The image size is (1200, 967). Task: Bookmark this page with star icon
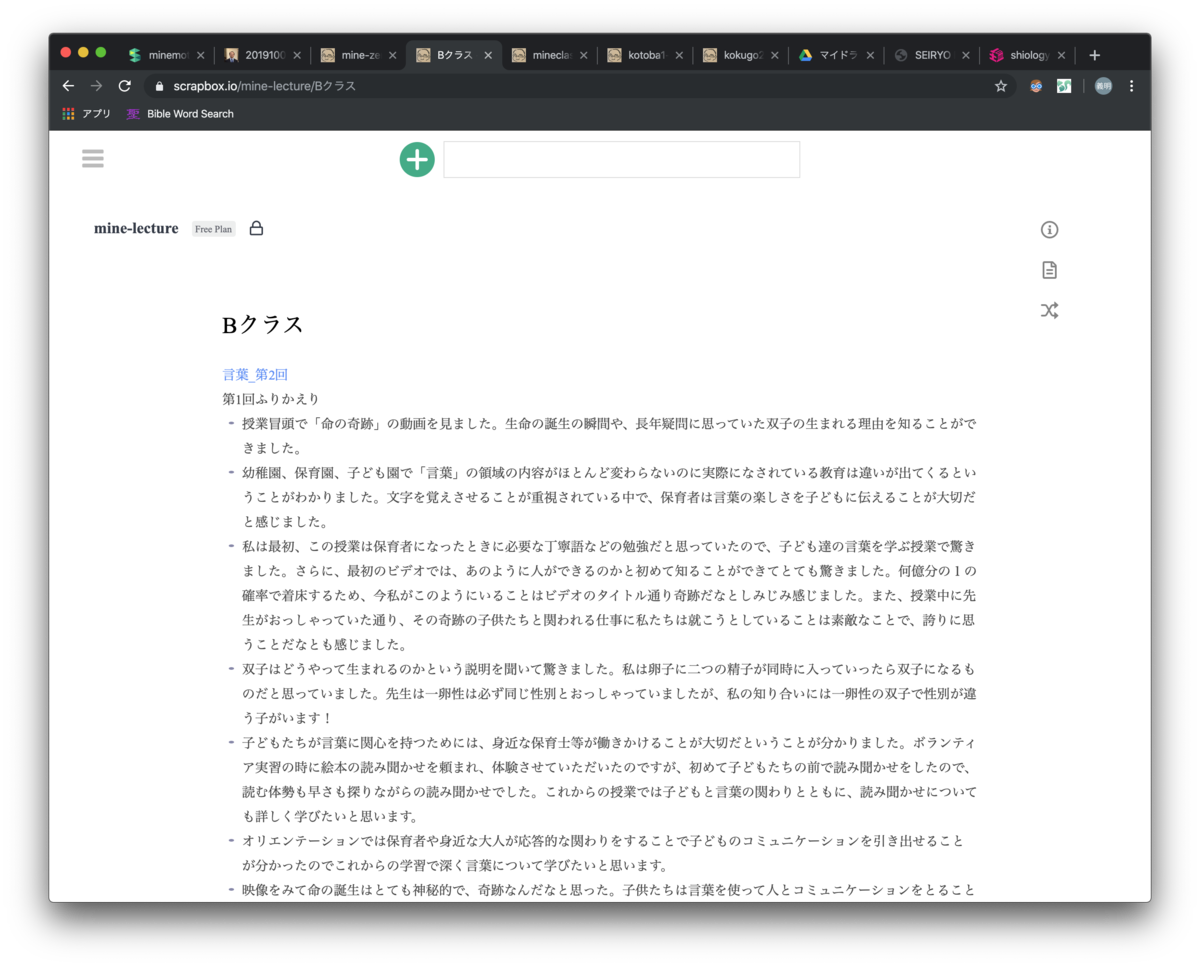click(1000, 86)
